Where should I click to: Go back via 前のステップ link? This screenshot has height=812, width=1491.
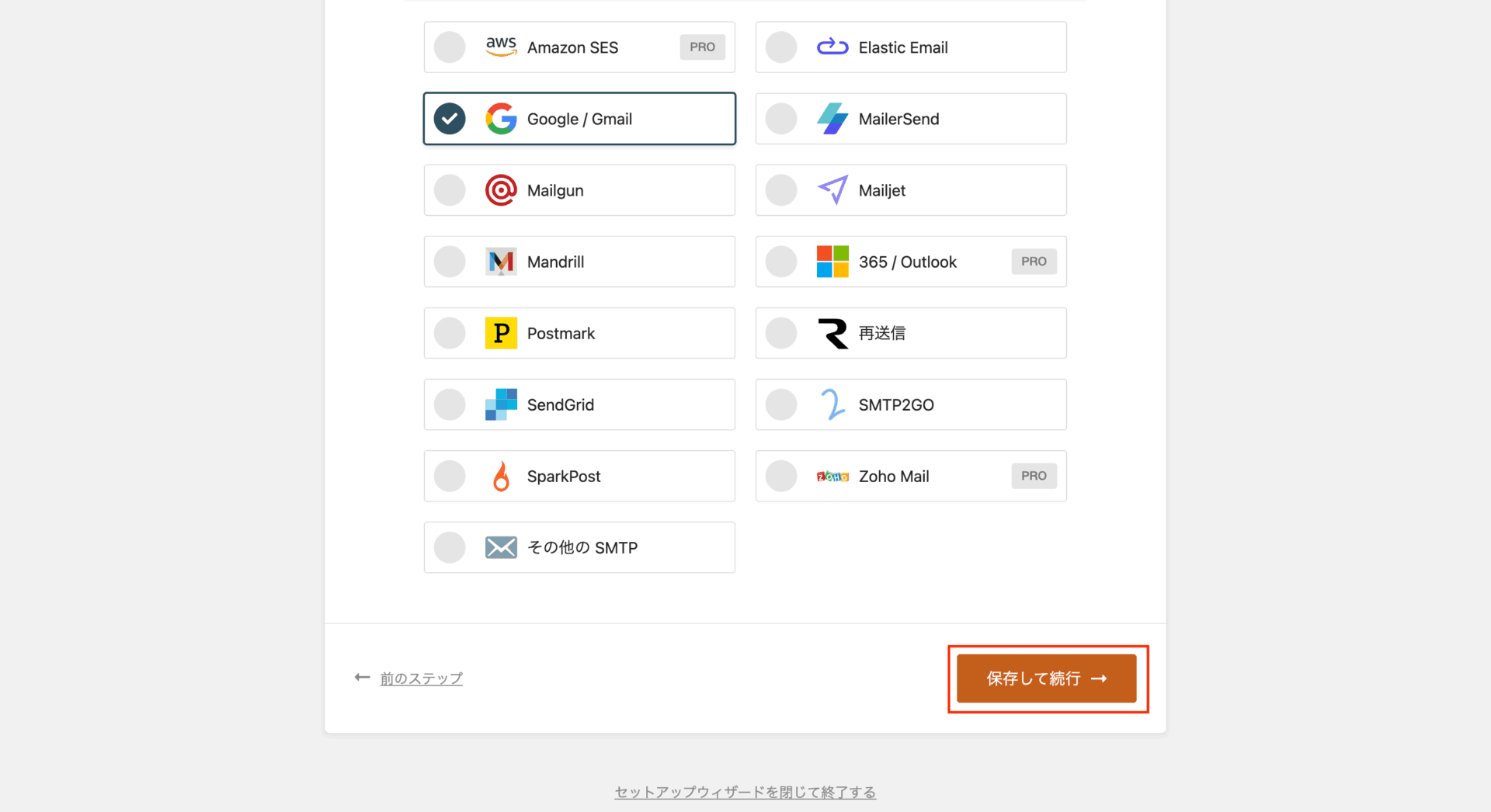click(421, 678)
